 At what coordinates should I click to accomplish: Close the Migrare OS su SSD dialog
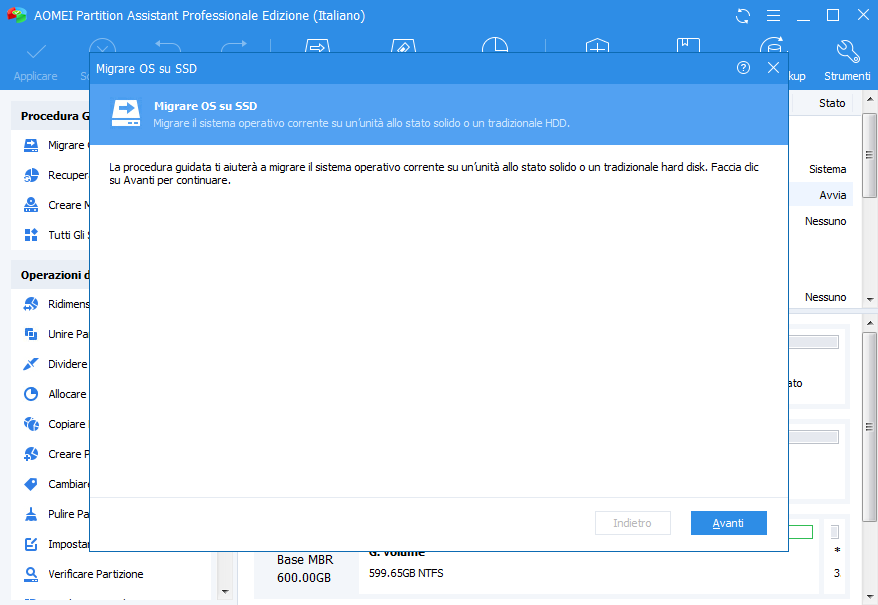click(x=773, y=68)
